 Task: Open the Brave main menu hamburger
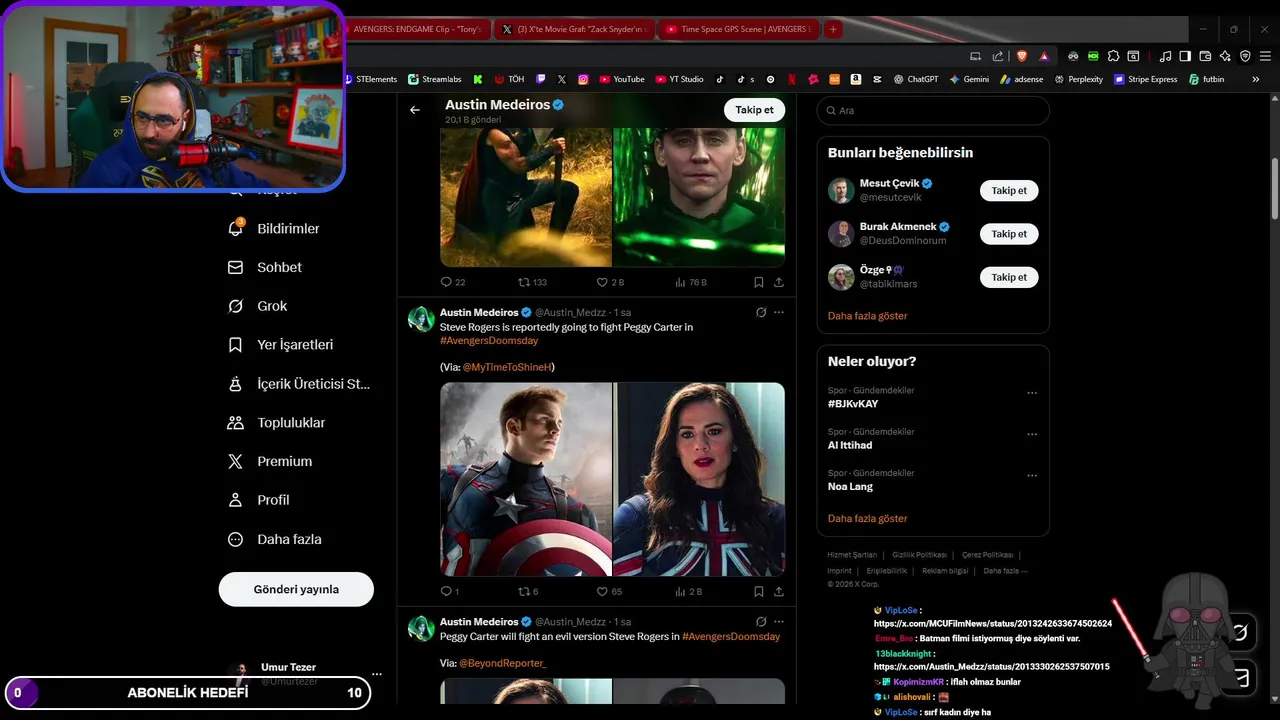[x=1265, y=56]
